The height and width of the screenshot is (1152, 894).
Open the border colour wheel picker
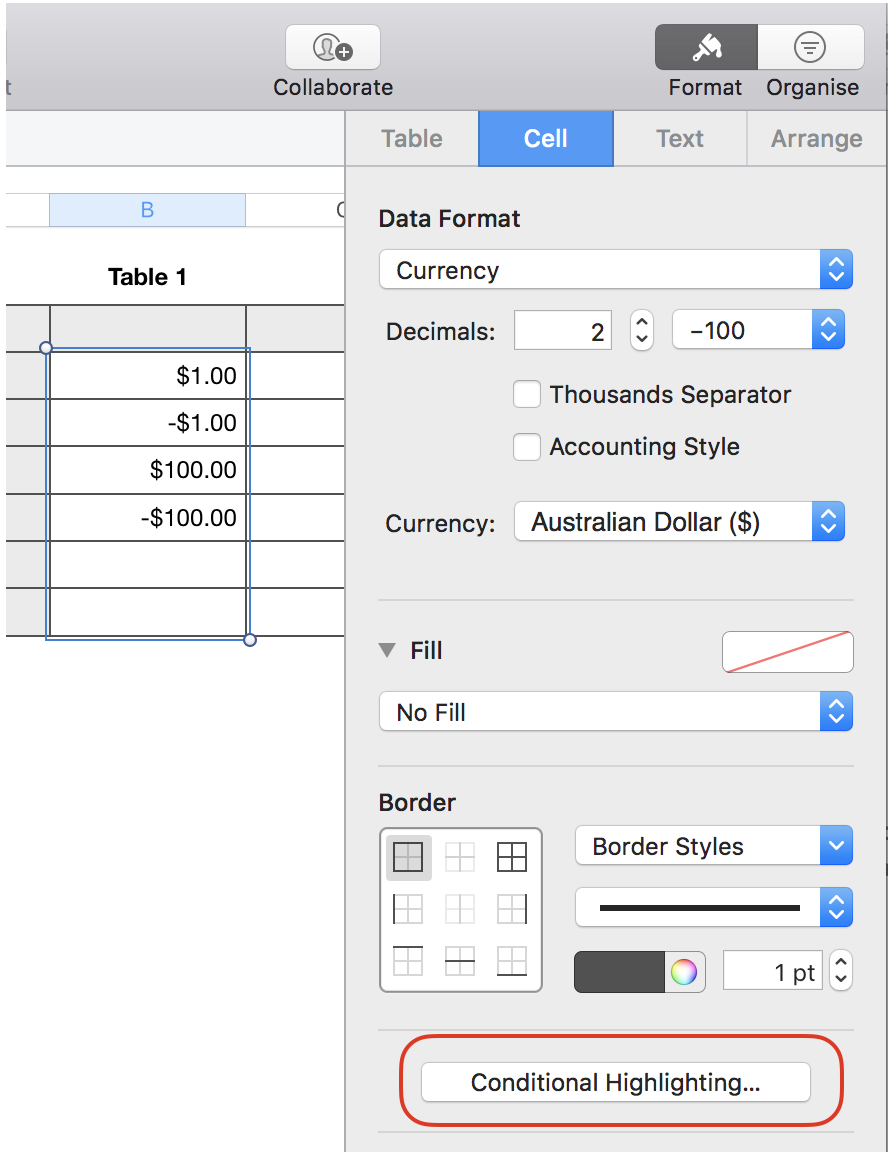coord(684,972)
